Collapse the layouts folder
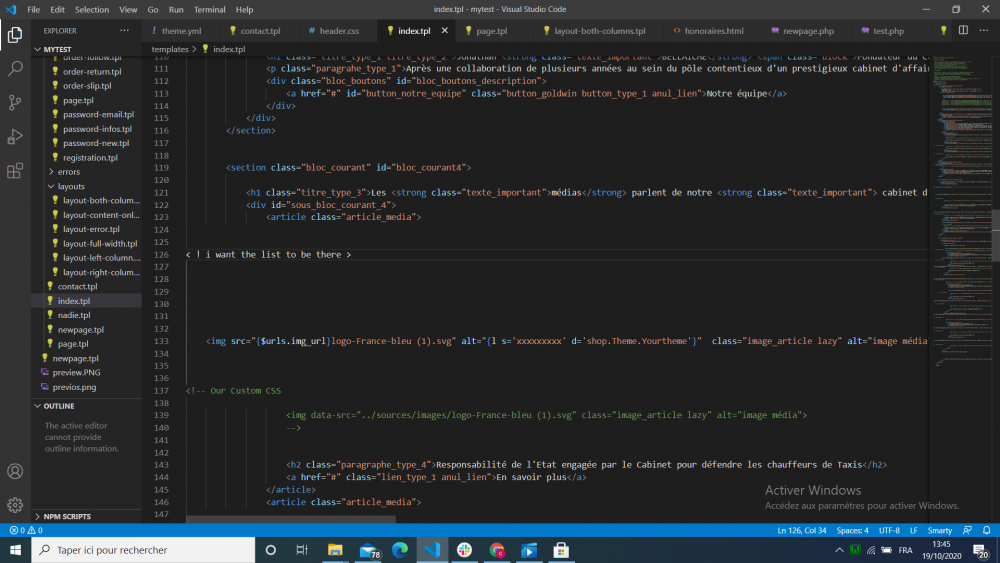Viewport: 1000px width, 563px height. coord(71,186)
